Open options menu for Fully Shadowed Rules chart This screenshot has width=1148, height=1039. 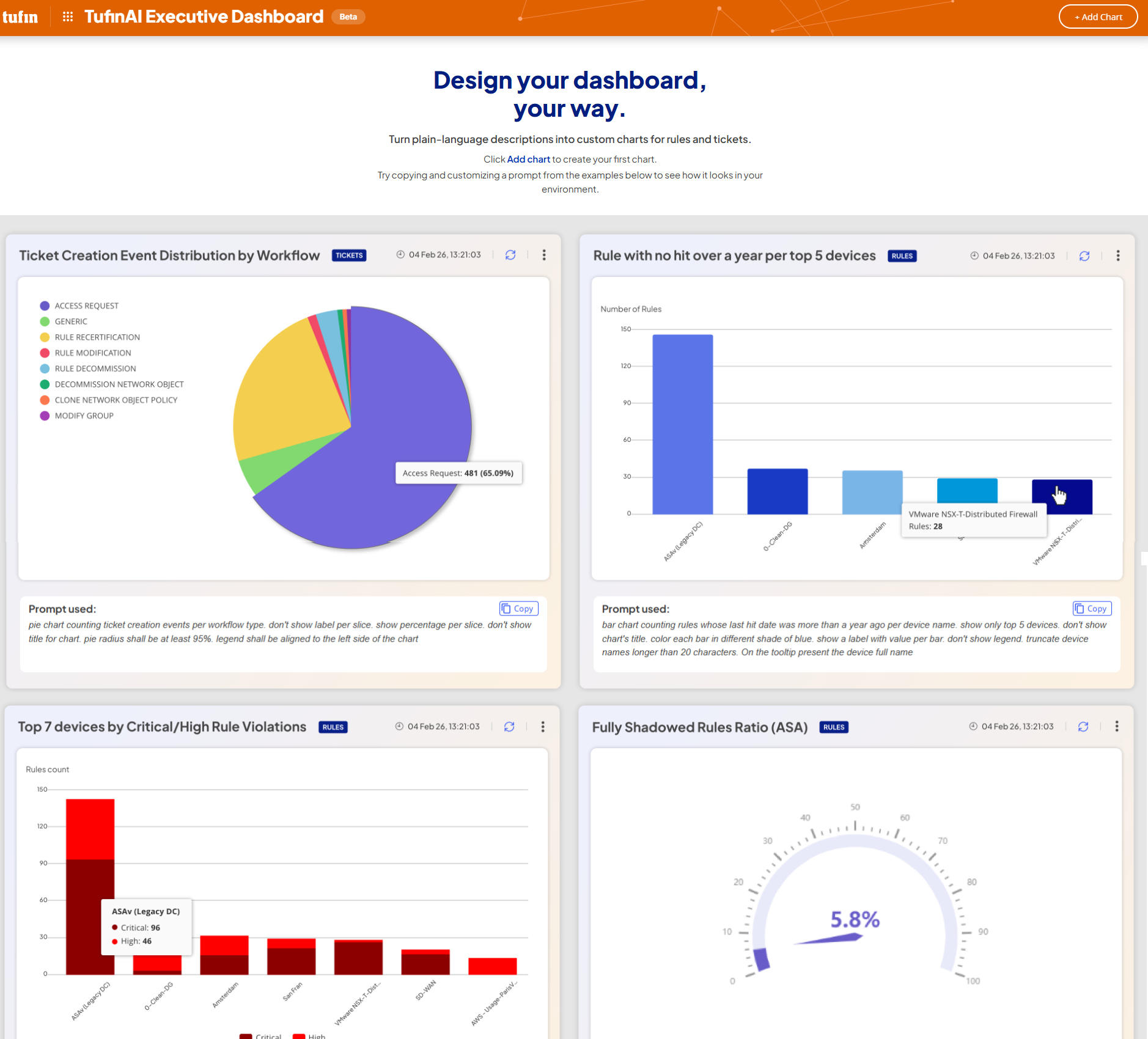[1116, 727]
